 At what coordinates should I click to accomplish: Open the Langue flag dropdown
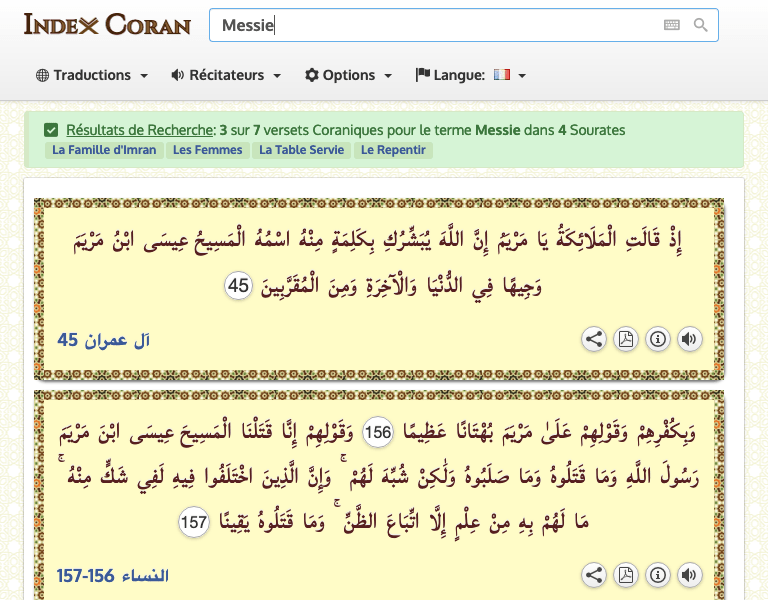(471, 75)
